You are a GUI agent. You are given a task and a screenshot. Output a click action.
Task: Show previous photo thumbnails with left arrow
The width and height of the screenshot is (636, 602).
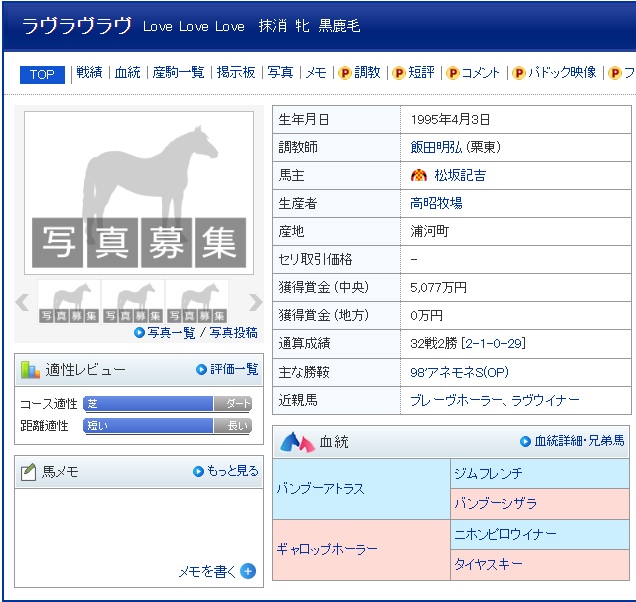[22, 302]
